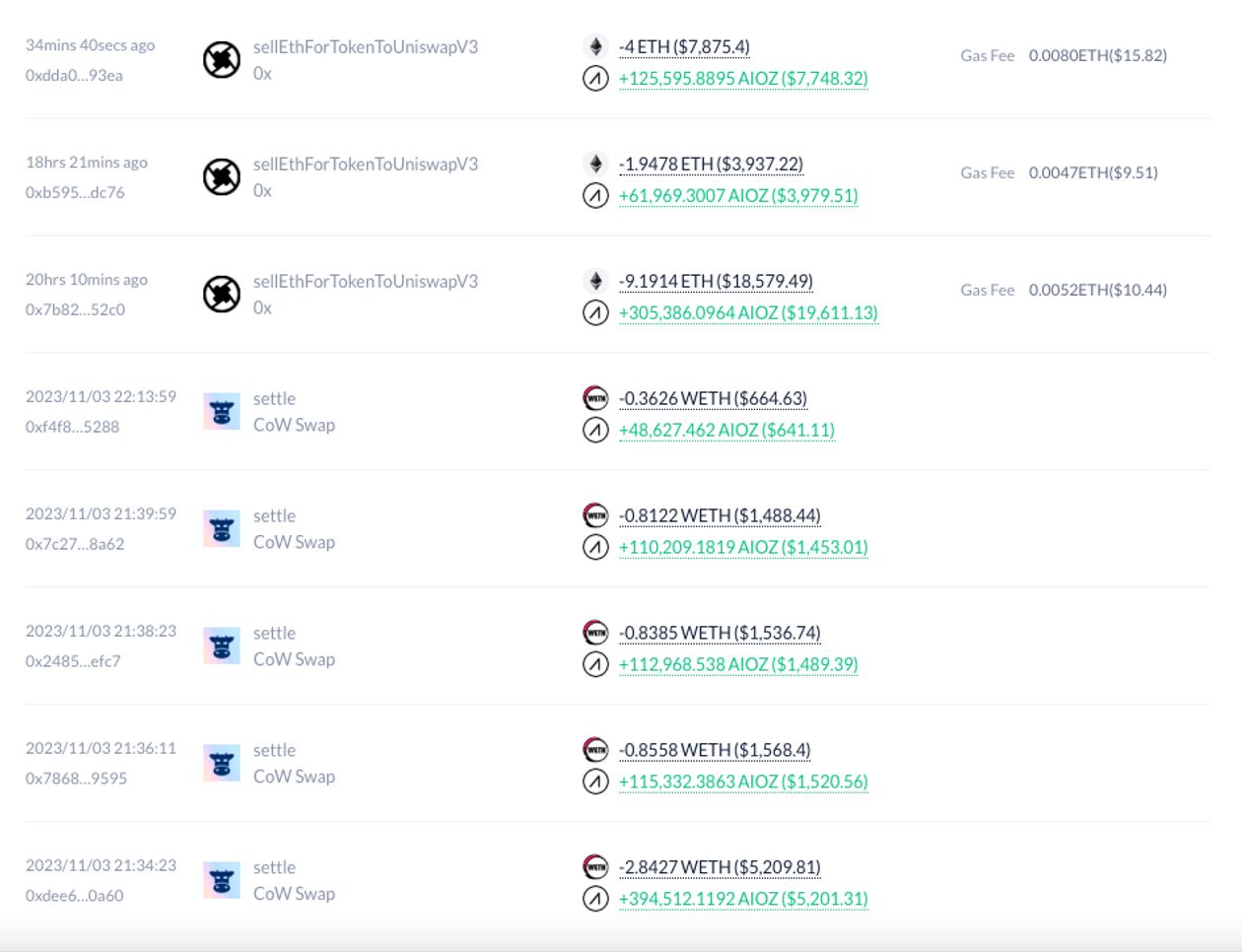Click the CoW Swap icon for the 21:38:23 transaction
This screenshot has height=952, width=1242.
coord(222,646)
